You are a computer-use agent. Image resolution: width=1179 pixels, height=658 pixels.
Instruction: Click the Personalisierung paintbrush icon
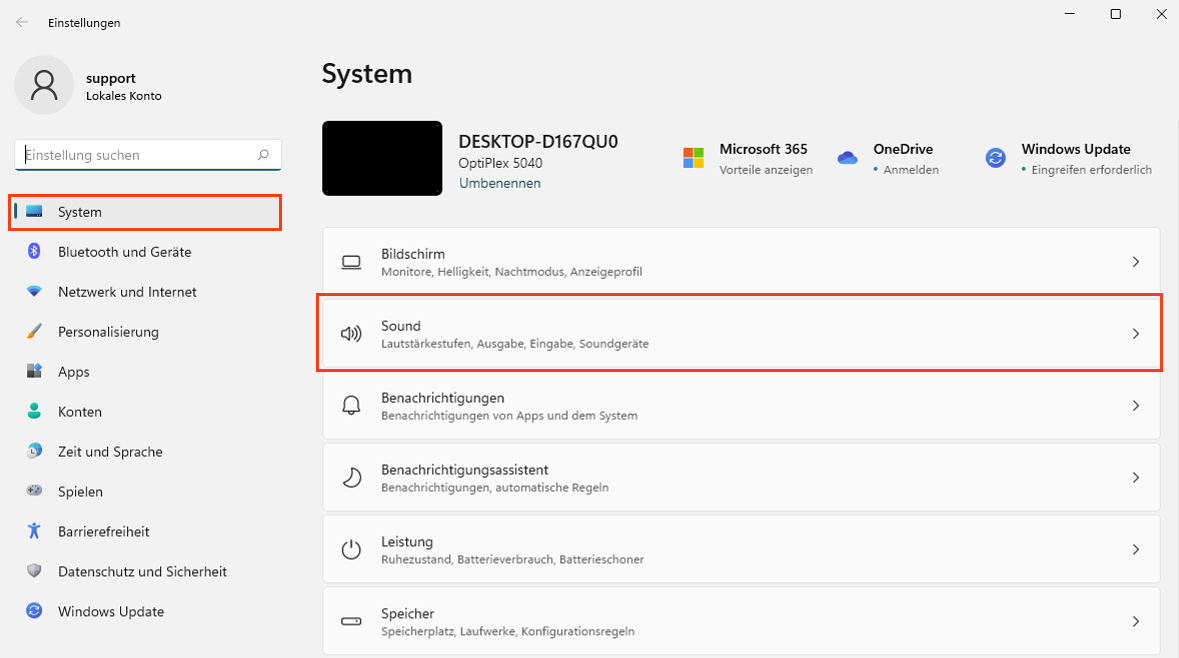[x=35, y=332]
